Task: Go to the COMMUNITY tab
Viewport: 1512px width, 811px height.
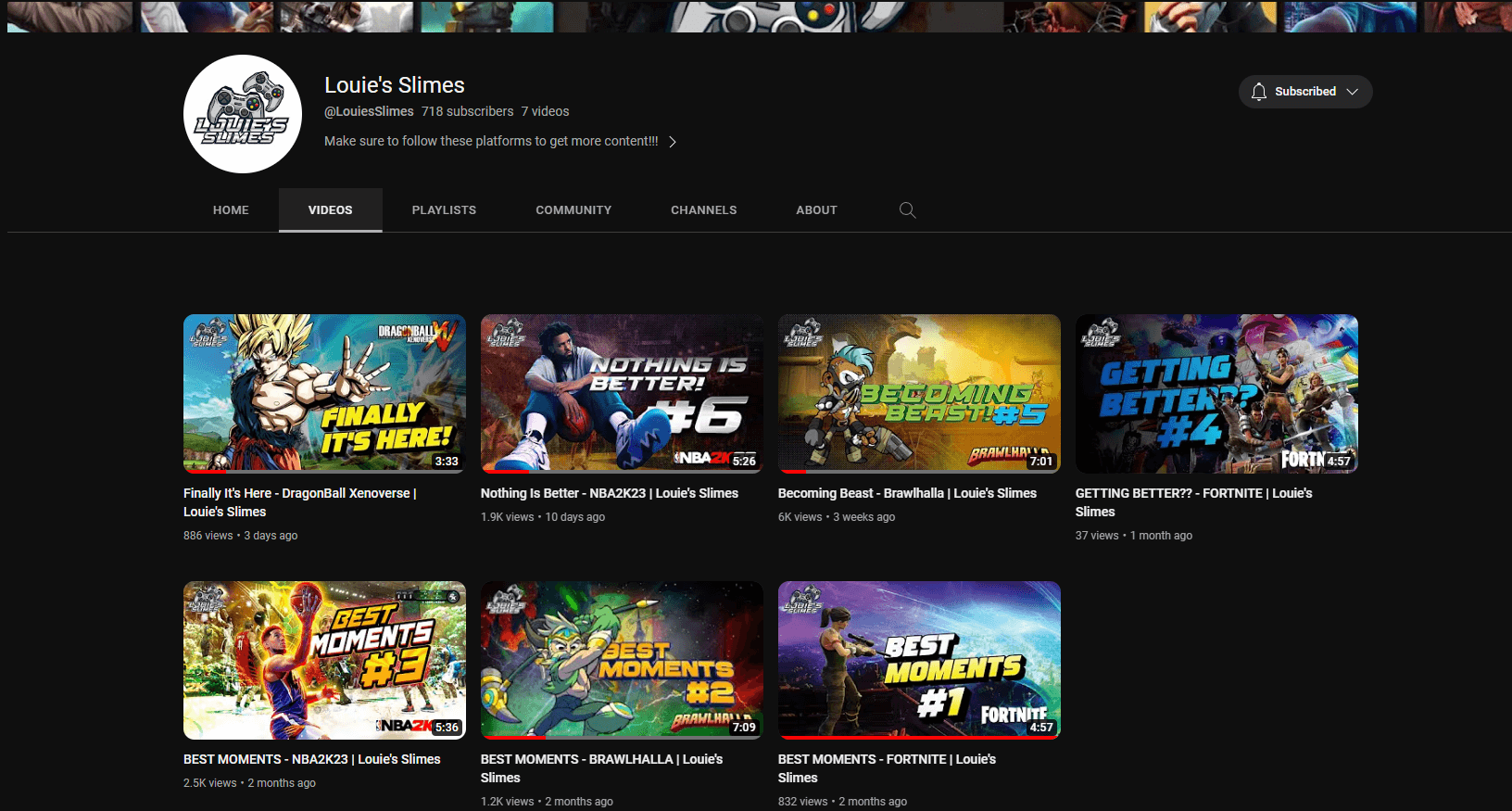Action: coord(573,210)
